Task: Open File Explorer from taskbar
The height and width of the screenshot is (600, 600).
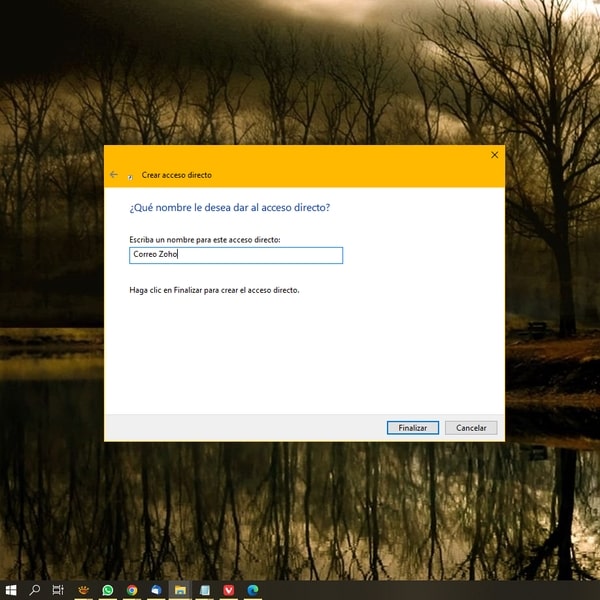Action: click(180, 590)
